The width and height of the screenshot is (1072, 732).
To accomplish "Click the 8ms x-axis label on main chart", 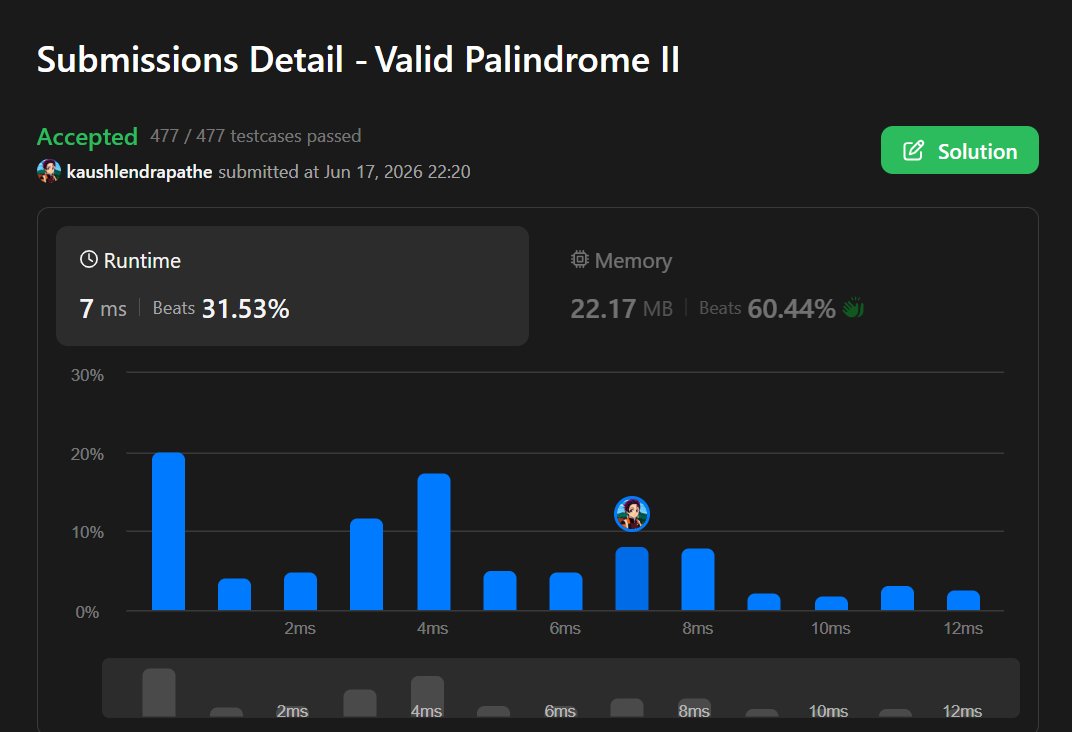I will pyautogui.click(x=697, y=628).
